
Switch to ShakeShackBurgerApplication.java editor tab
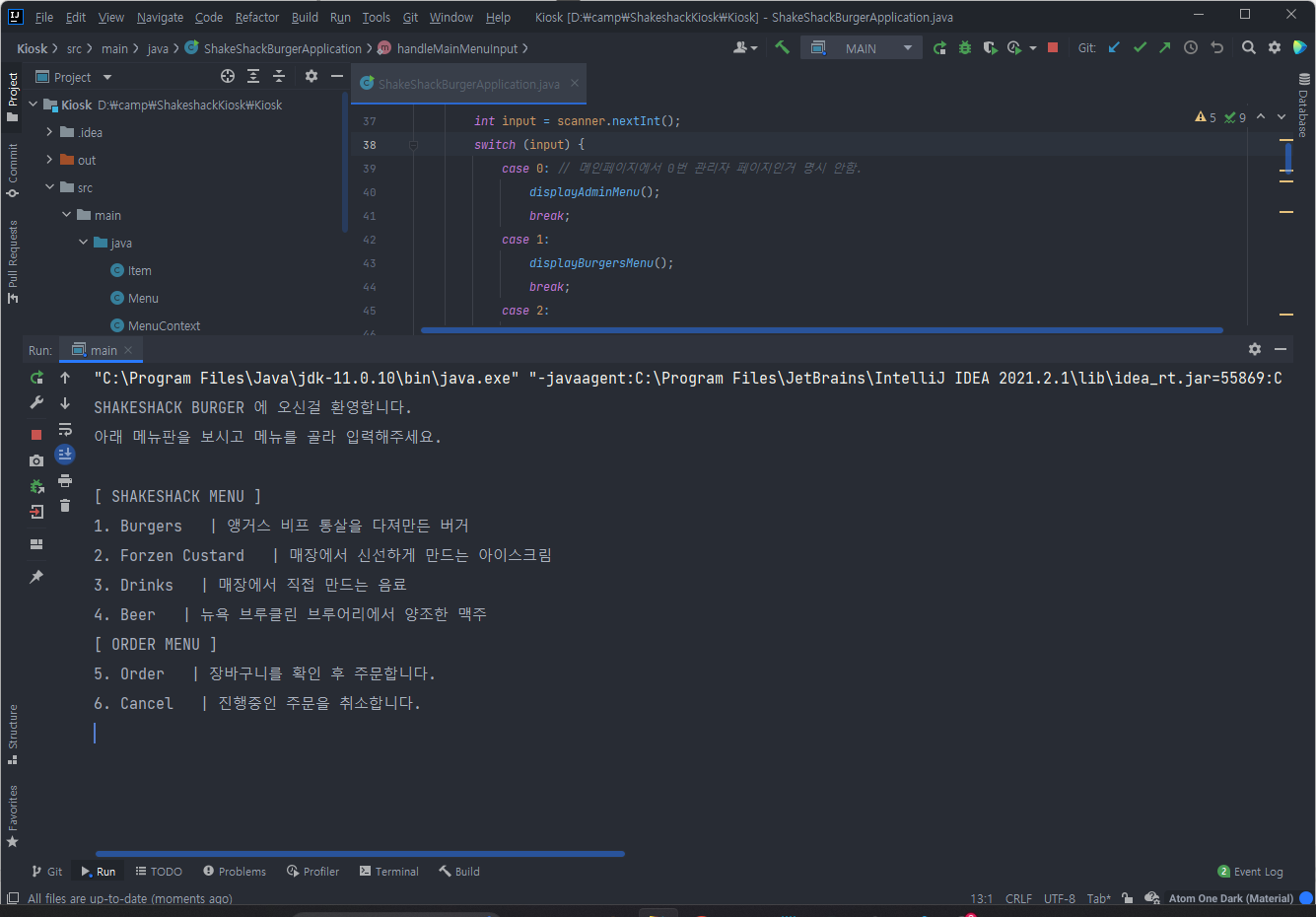click(x=468, y=84)
